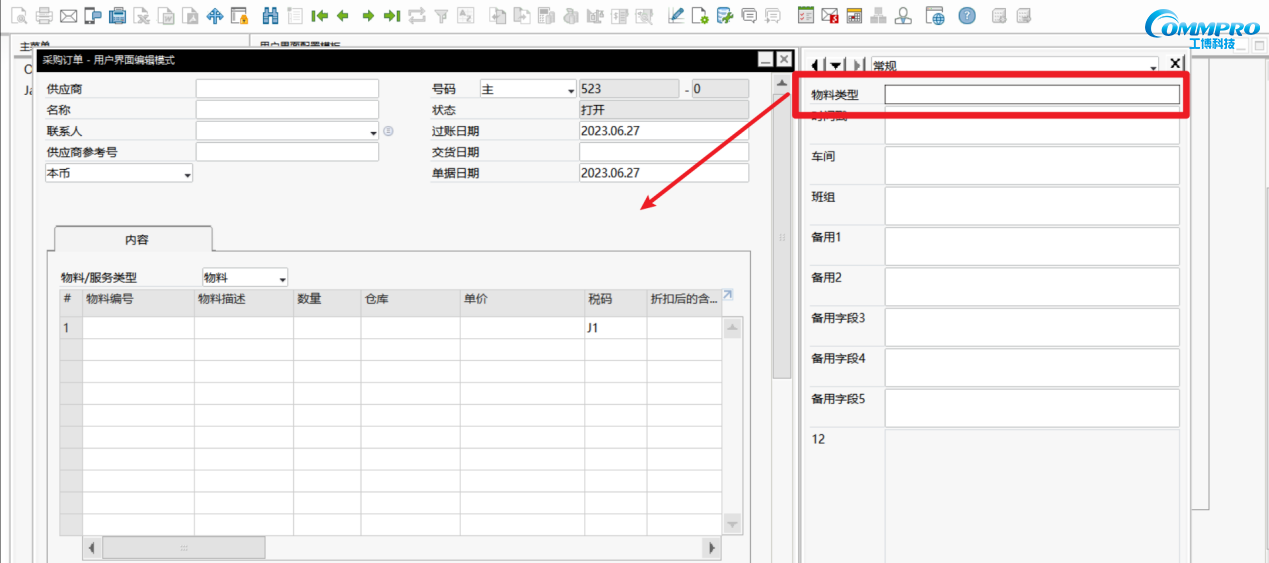
Task: Close the user-defined fields side panel
Action: [x=1175, y=63]
